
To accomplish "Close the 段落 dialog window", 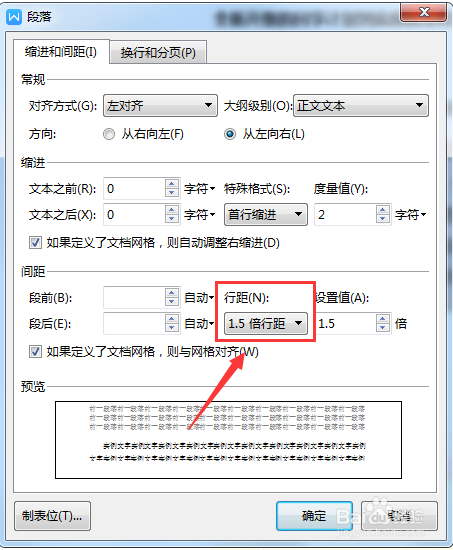I will [x=424, y=12].
